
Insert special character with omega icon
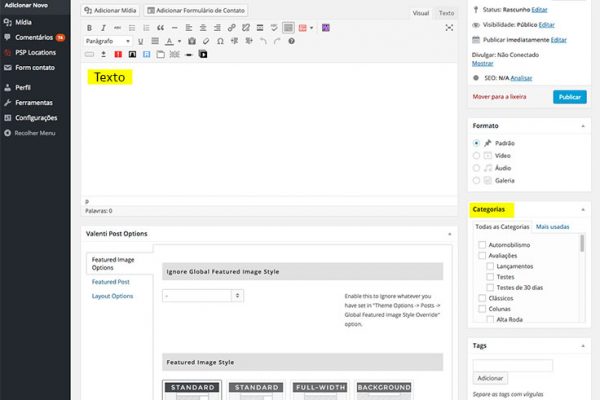(220, 42)
